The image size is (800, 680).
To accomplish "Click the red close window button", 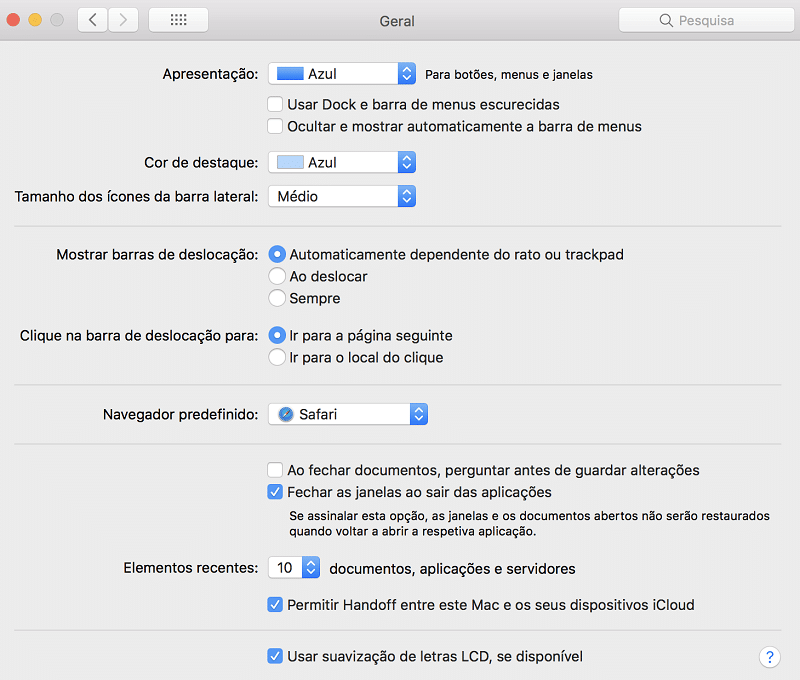I will tap(13, 20).
